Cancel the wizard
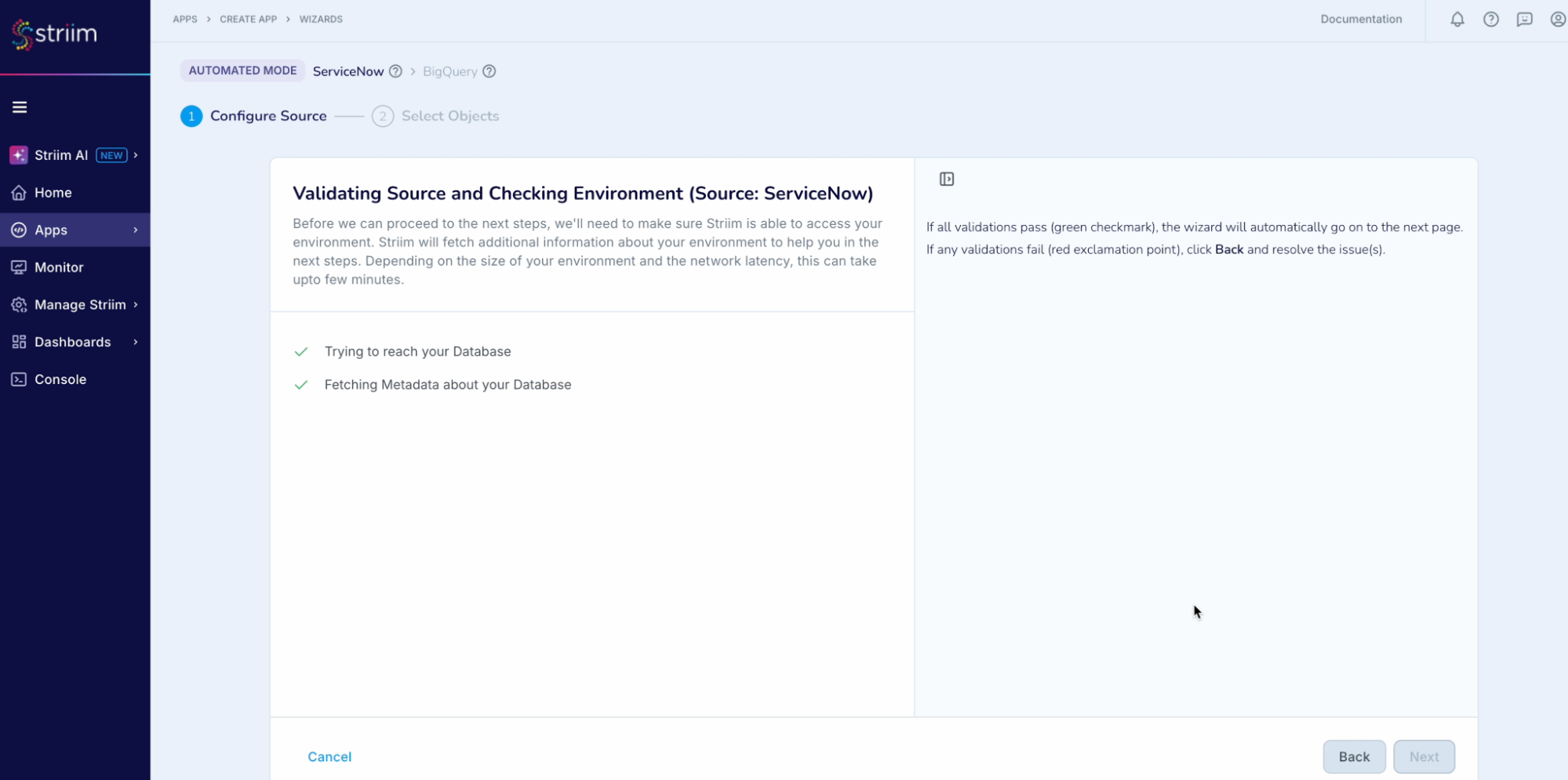Viewport: 1568px width, 780px height. [329, 756]
